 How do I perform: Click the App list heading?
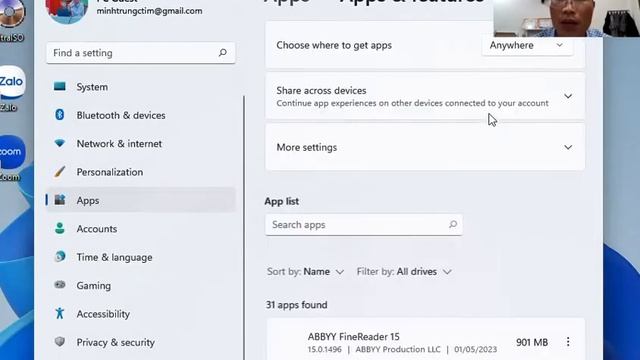click(x=282, y=201)
